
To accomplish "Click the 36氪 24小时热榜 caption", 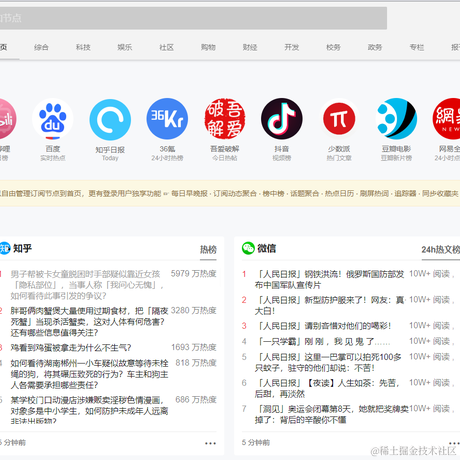I will coord(167,158).
